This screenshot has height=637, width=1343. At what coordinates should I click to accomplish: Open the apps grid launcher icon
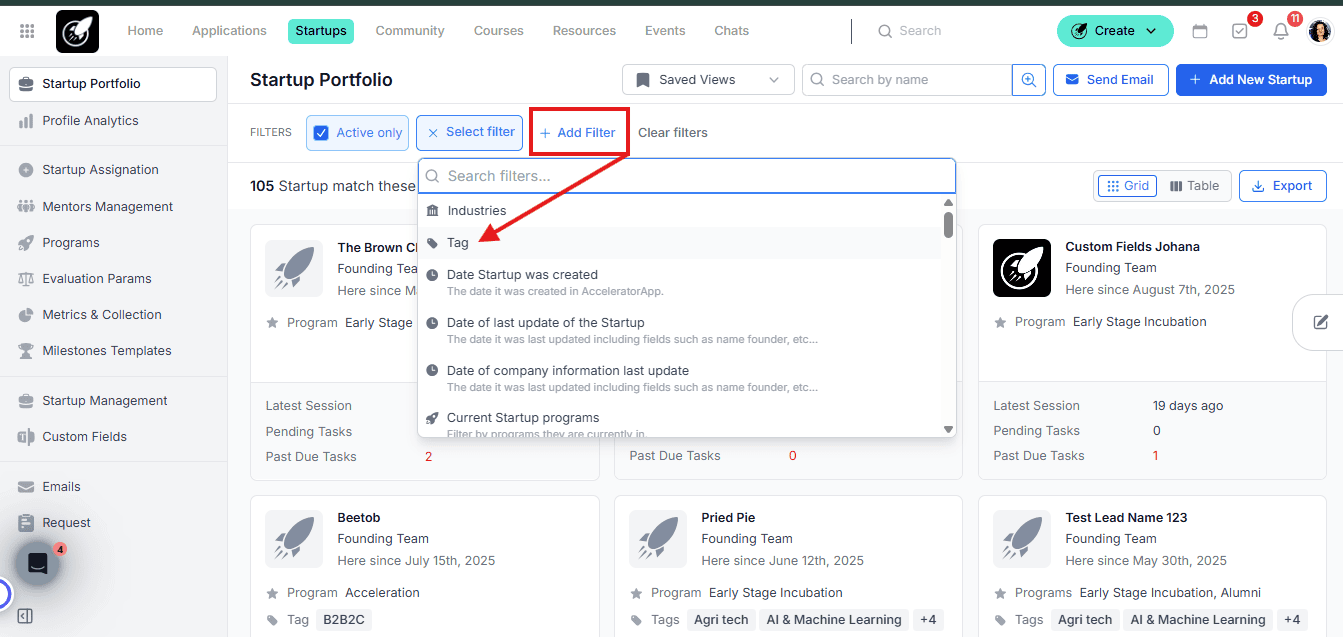(27, 31)
